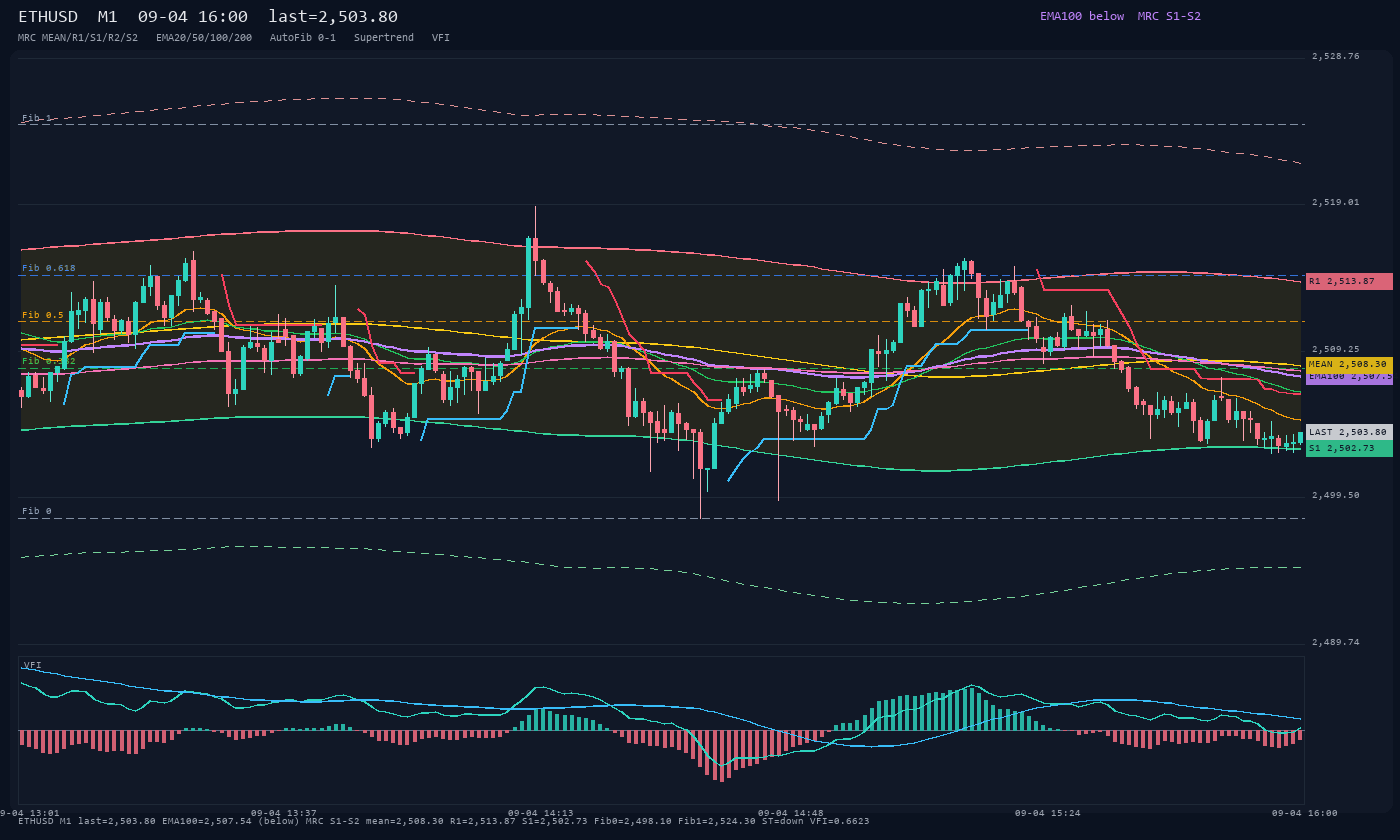Click the 'VFI' indicator panel label

point(33,665)
